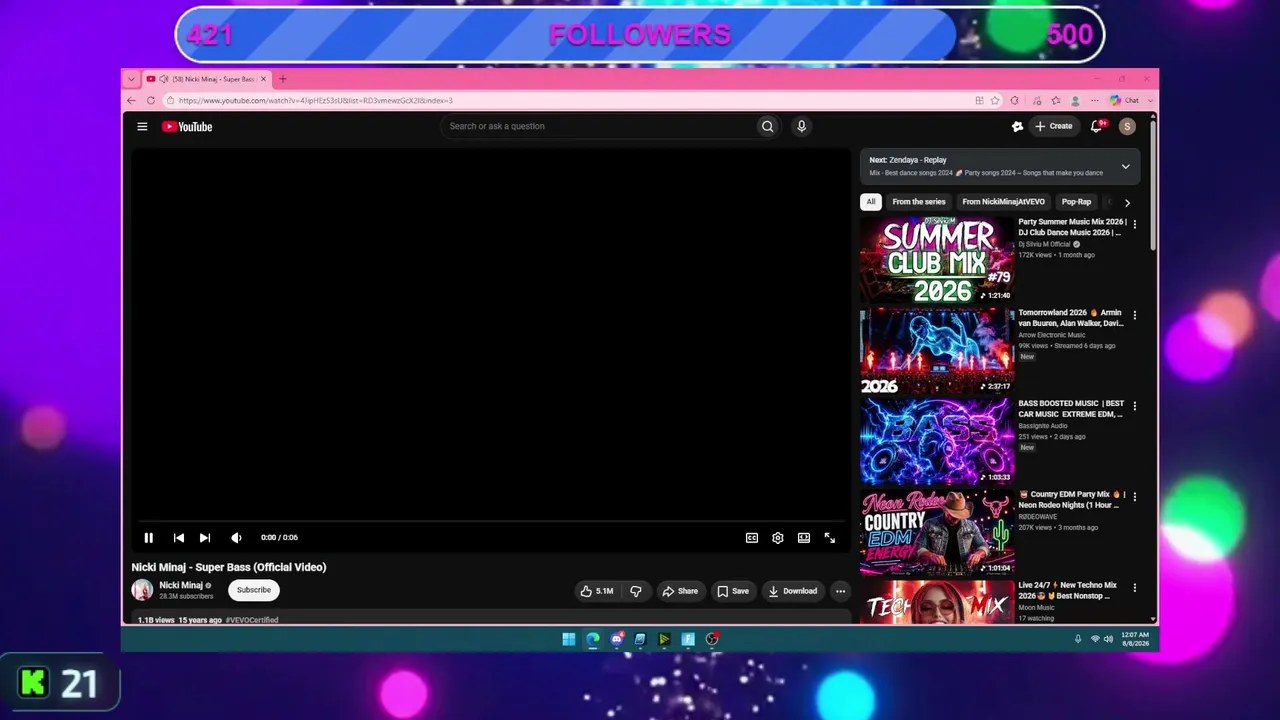Open taskbar volume control
Image resolution: width=1280 pixels, height=720 pixels.
point(1108,639)
